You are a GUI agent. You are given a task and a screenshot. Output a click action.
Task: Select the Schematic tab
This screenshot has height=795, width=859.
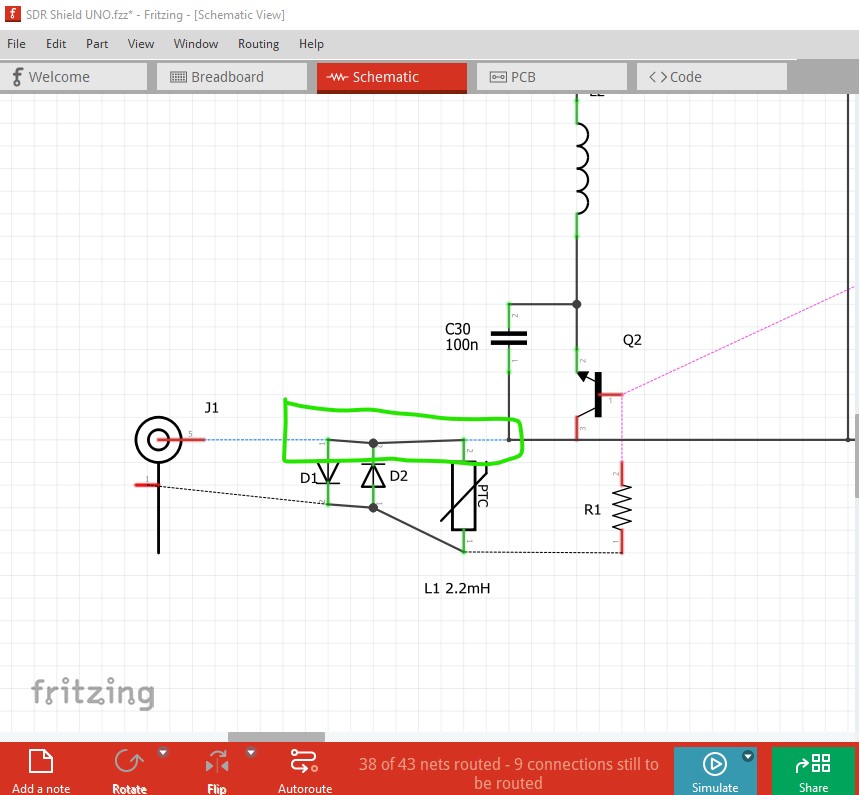point(392,77)
